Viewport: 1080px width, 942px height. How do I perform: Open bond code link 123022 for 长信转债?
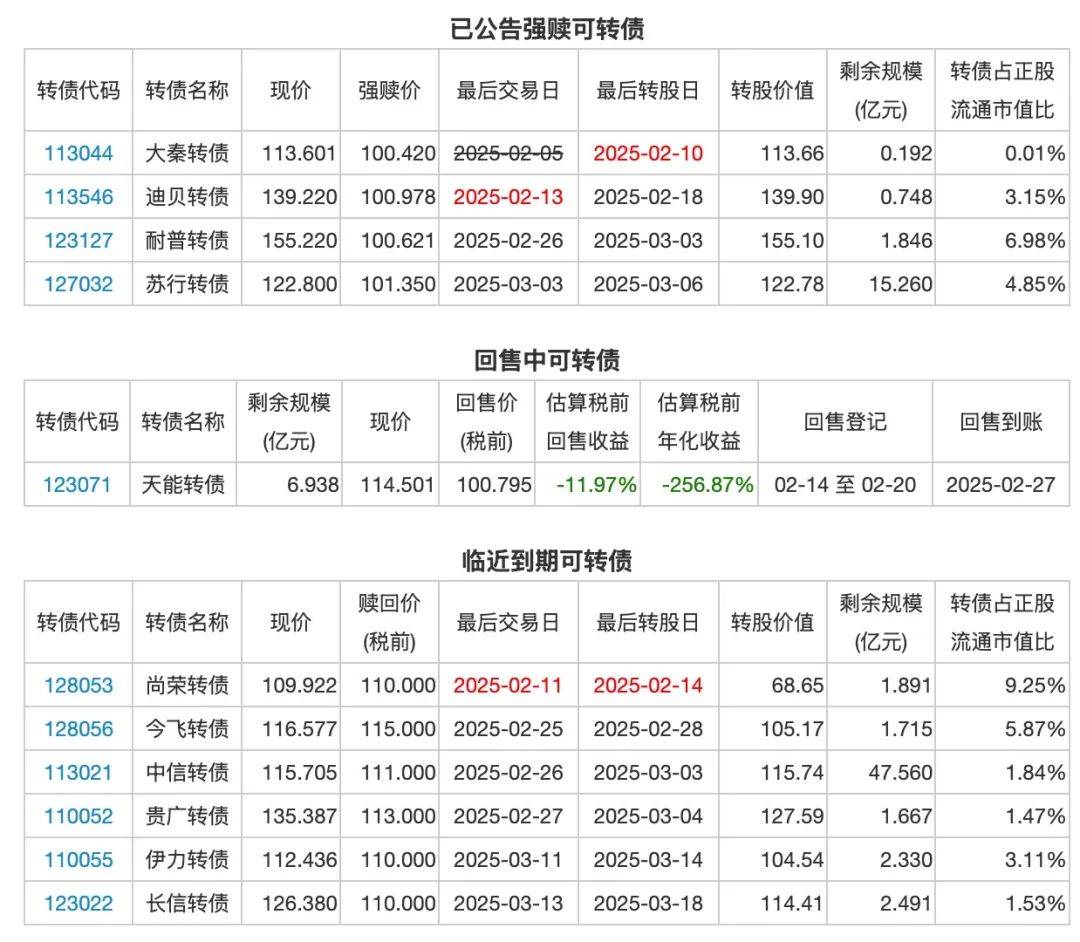click(x=77, y=902)
